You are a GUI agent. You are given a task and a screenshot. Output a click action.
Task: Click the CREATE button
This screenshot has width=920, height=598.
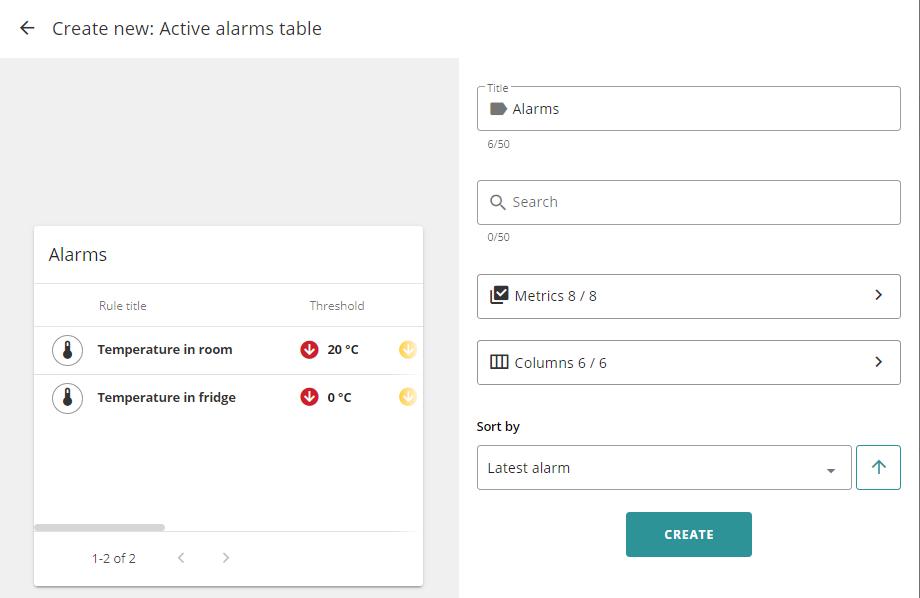click(689, 535)
